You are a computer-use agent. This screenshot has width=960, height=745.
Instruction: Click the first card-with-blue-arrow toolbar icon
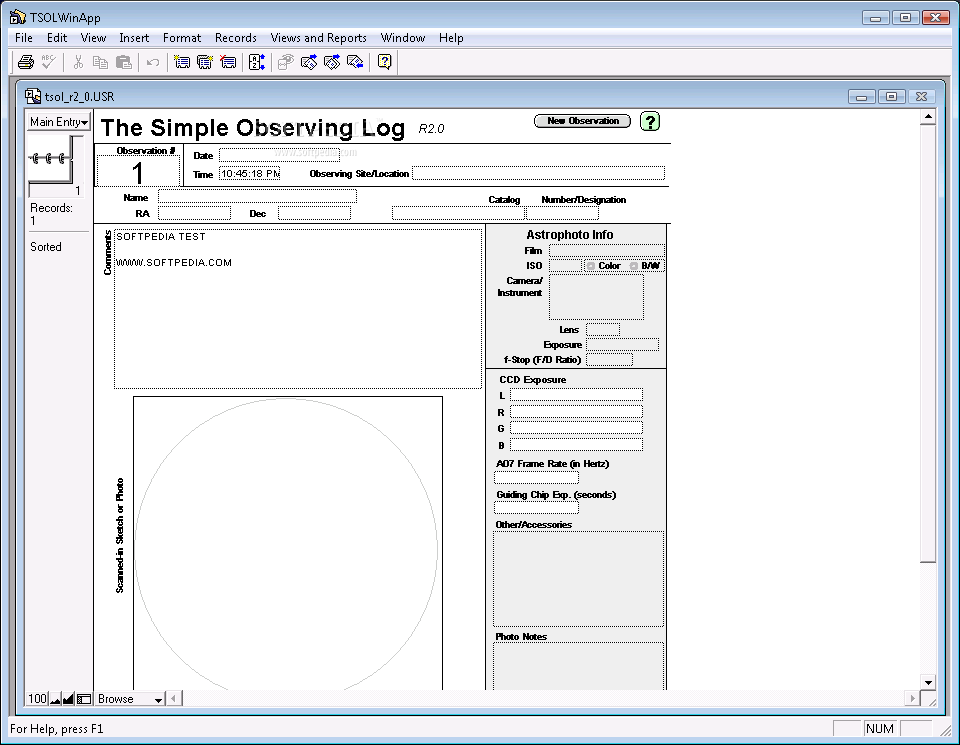coord(309,62)
